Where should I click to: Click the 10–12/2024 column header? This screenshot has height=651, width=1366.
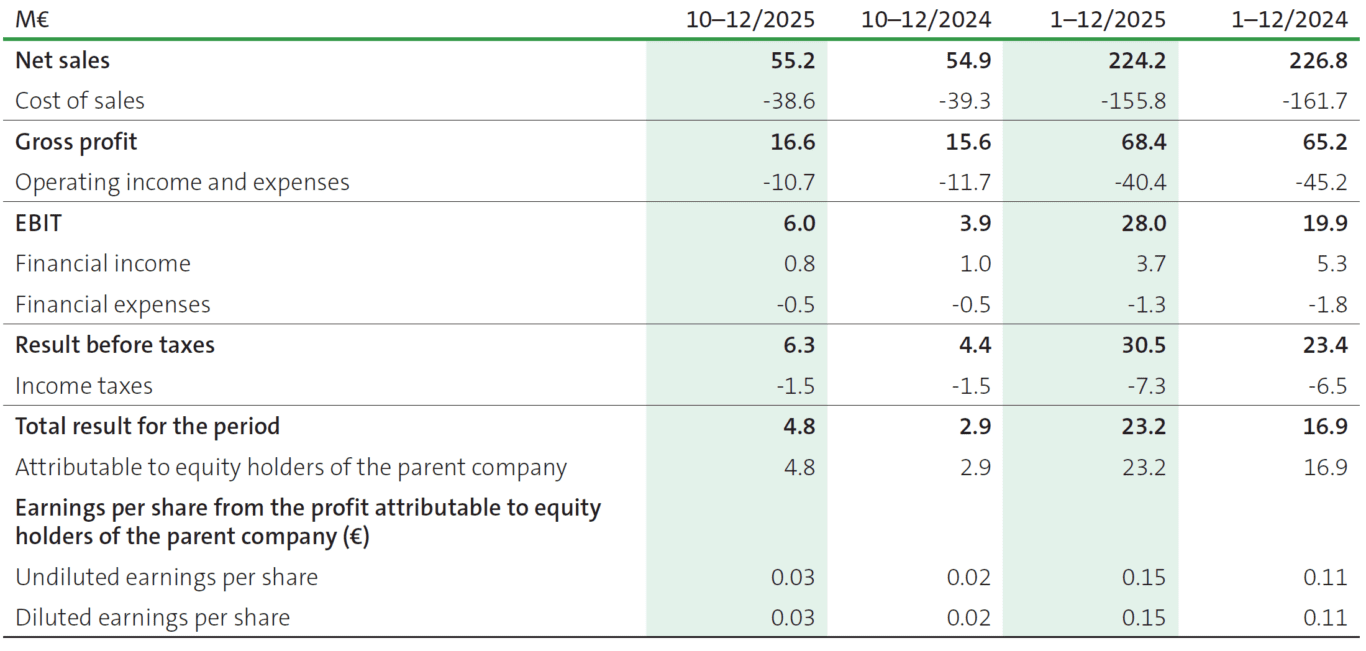tap(926, 19)
